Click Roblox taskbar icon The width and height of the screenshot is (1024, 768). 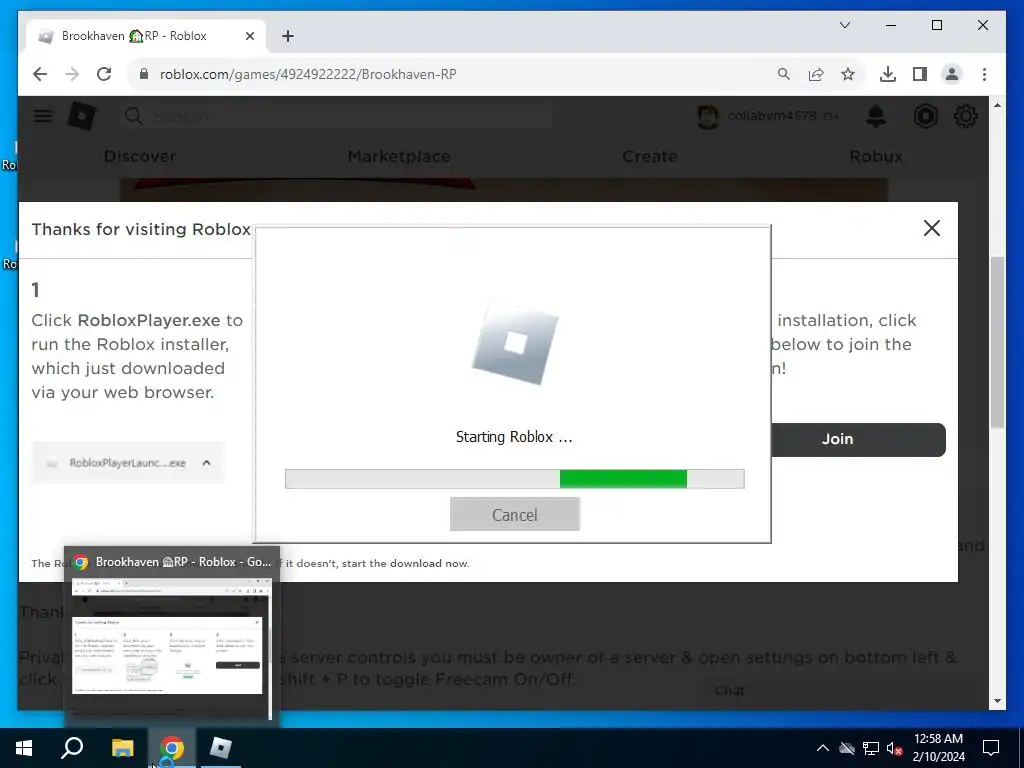(x=221, y=748)
